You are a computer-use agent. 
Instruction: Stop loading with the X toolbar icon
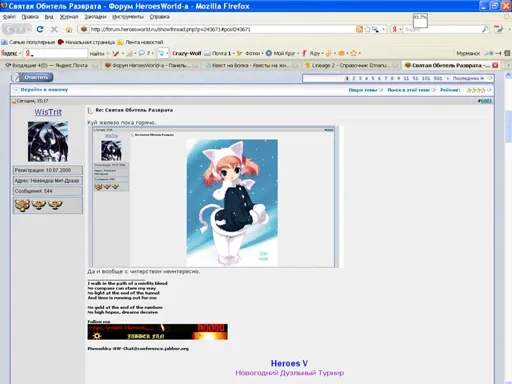[54, 29]
